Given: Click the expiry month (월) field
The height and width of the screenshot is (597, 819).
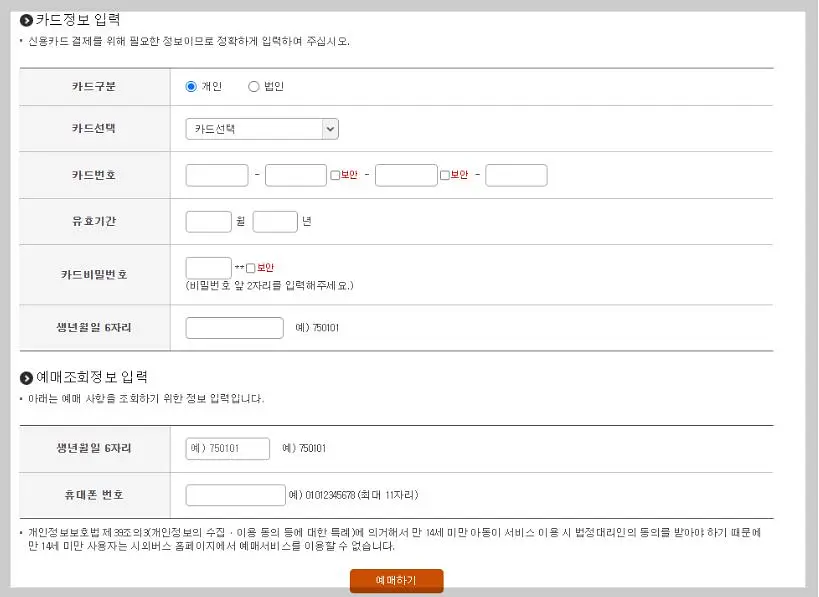Looking at the screenshot, I should click(x=208, y=221).
